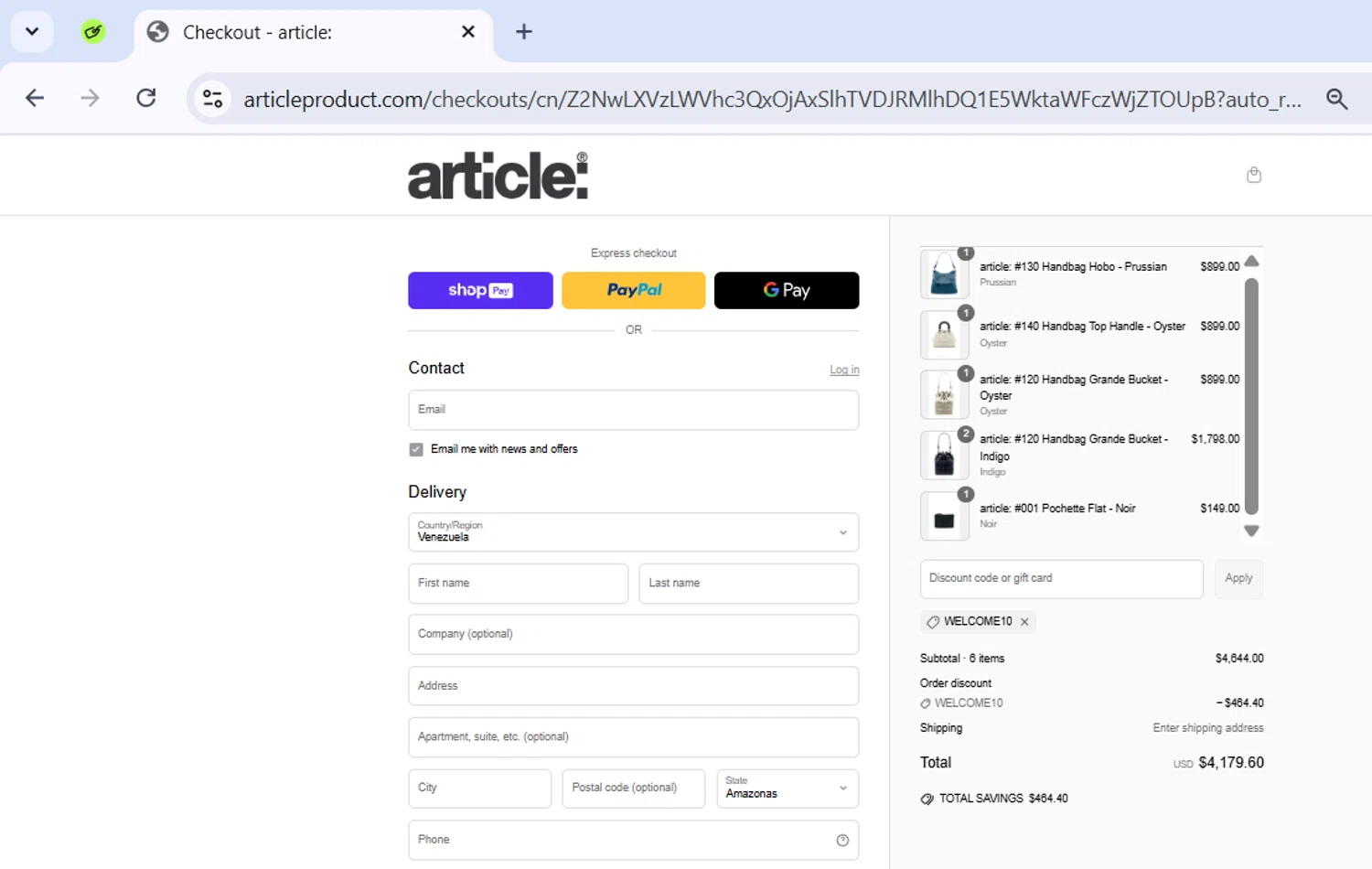Click Grande Bucket Indigo thumbnail
Screen dimensions: 1372x869
[x=945, y=456]
